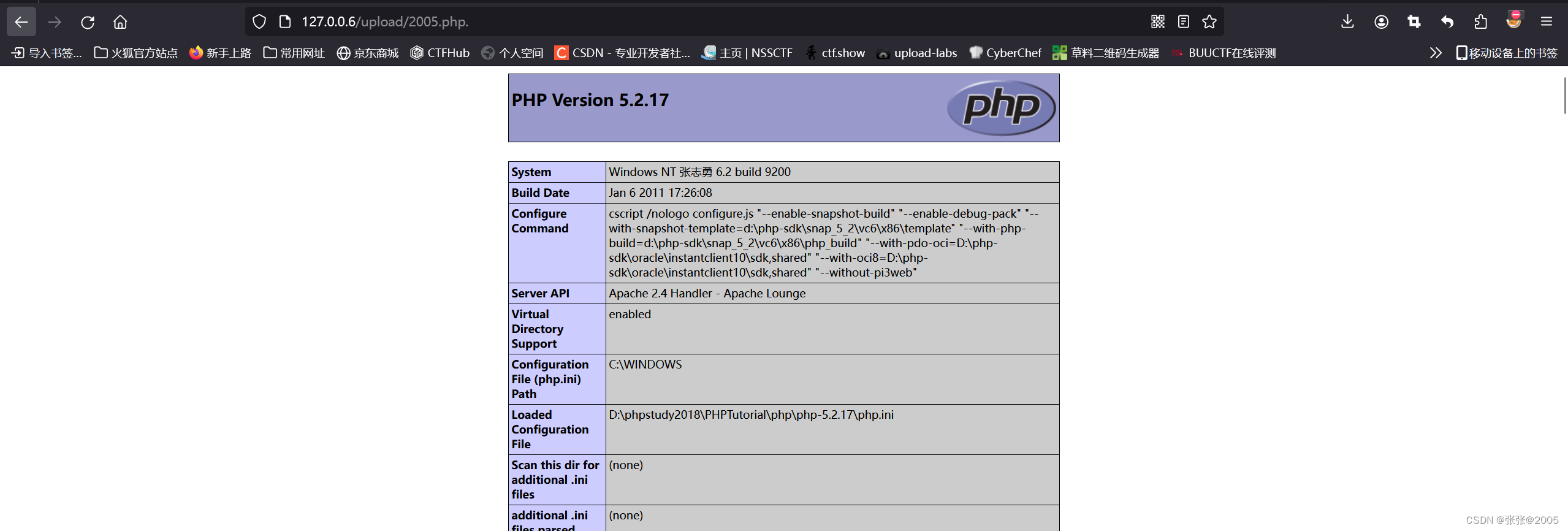Screen dimensions: 1568x531
Task: Select the System row label
Action: point(531,172)
